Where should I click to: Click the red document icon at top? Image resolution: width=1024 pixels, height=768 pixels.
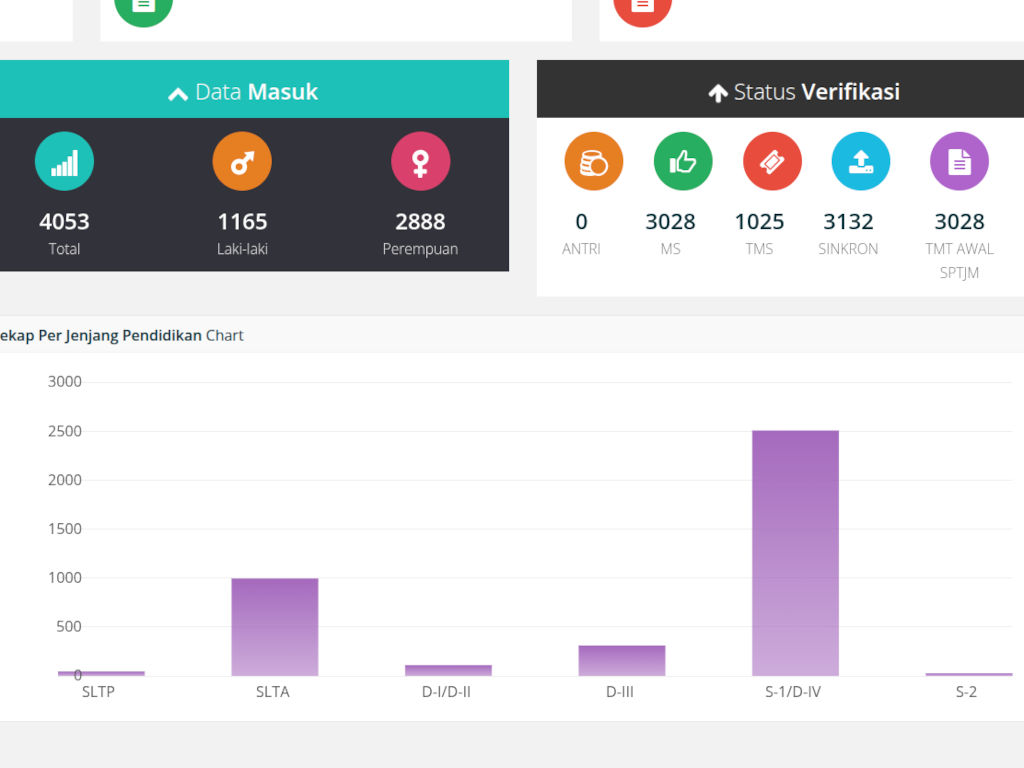point(642,8)
